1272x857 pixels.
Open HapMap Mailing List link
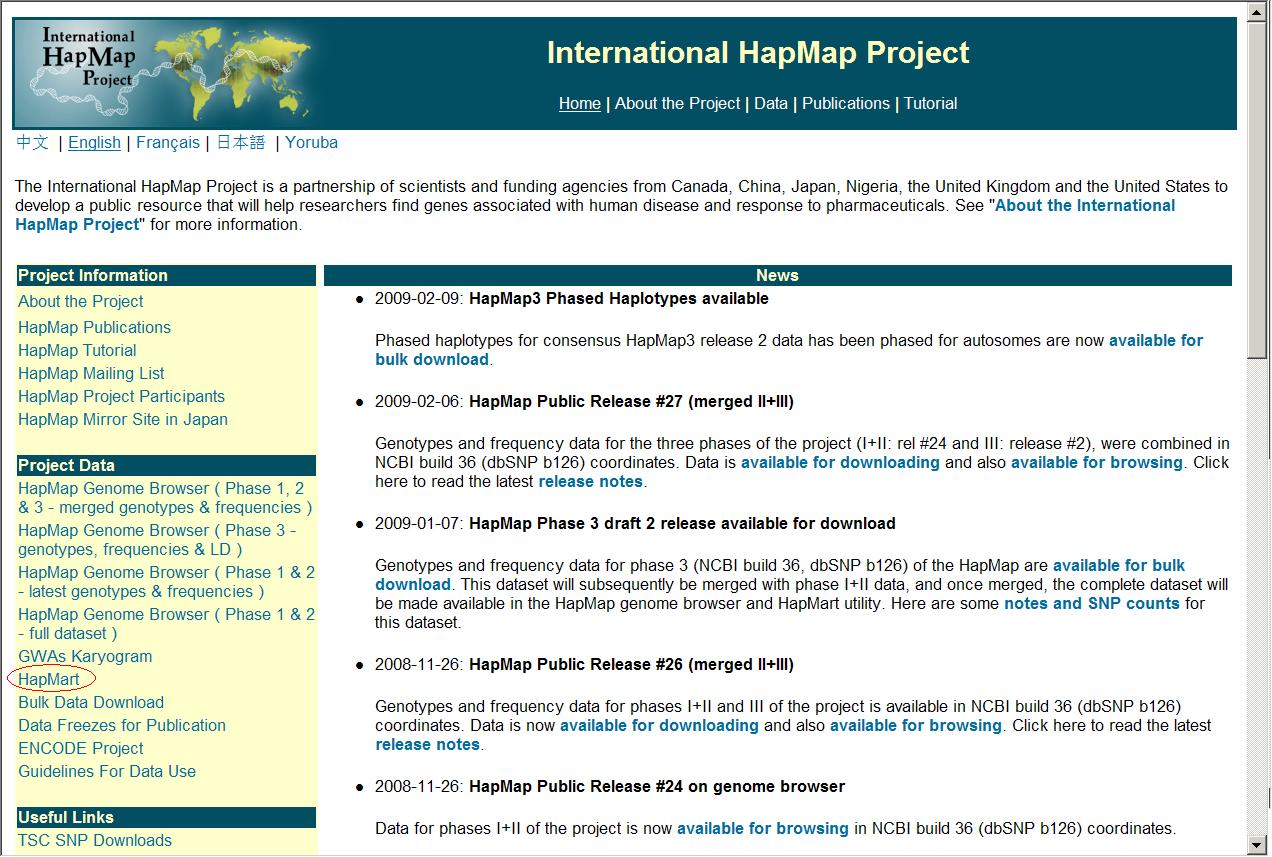pyautogui.click(x=91, y=374)
